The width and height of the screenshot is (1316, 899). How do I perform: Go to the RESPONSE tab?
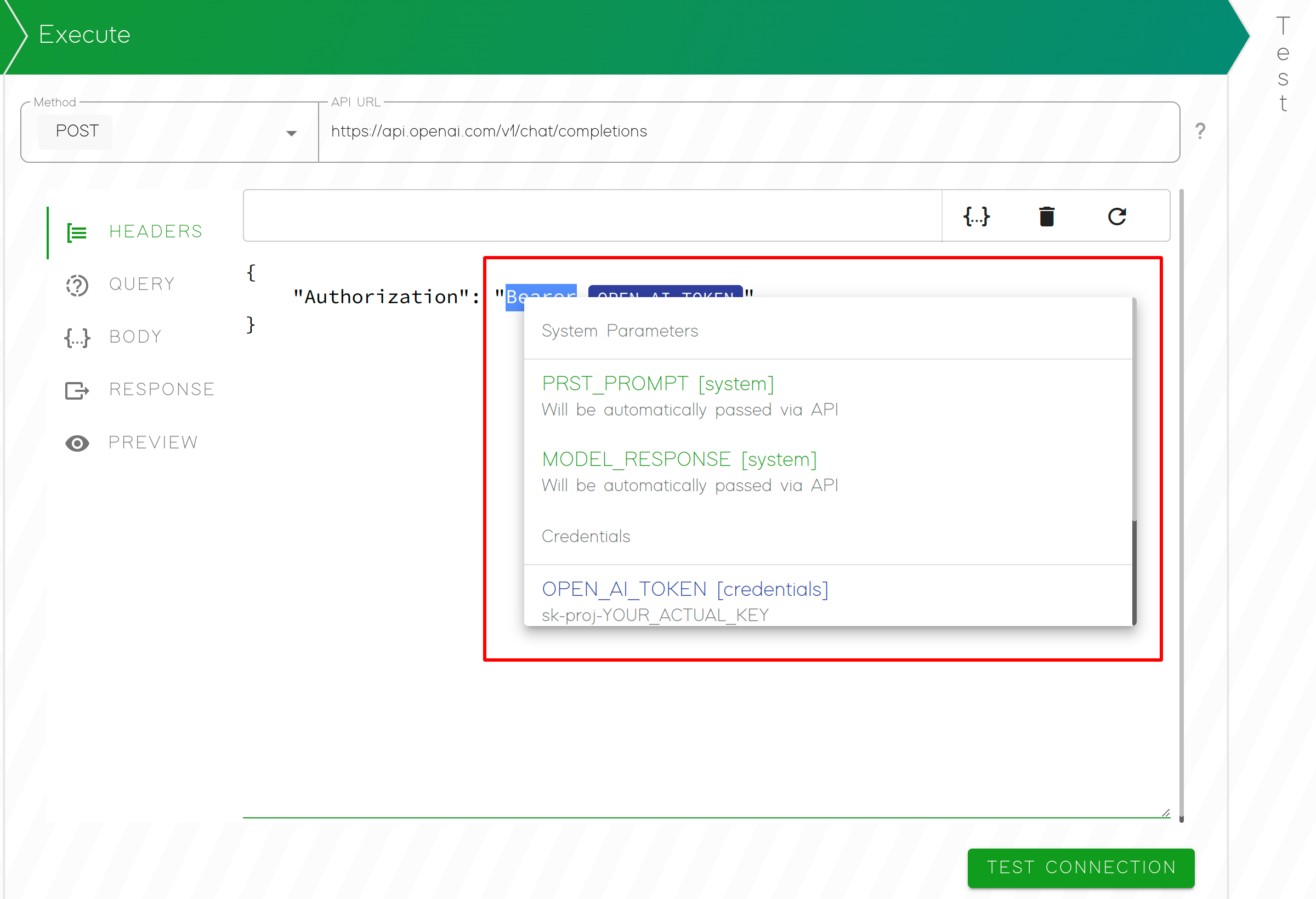coord(162,390)
